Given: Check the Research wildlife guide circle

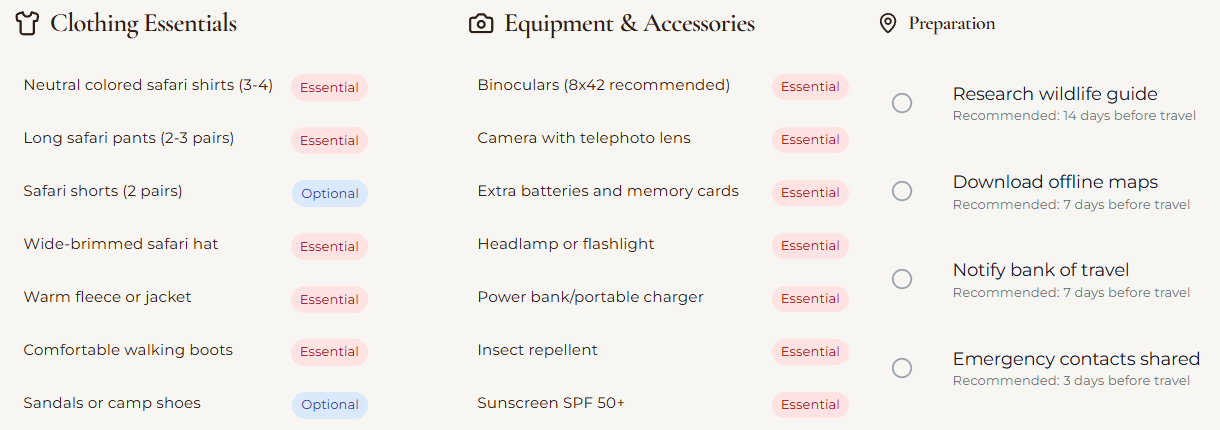Looking at the screenshot, I should pos(902,103).
